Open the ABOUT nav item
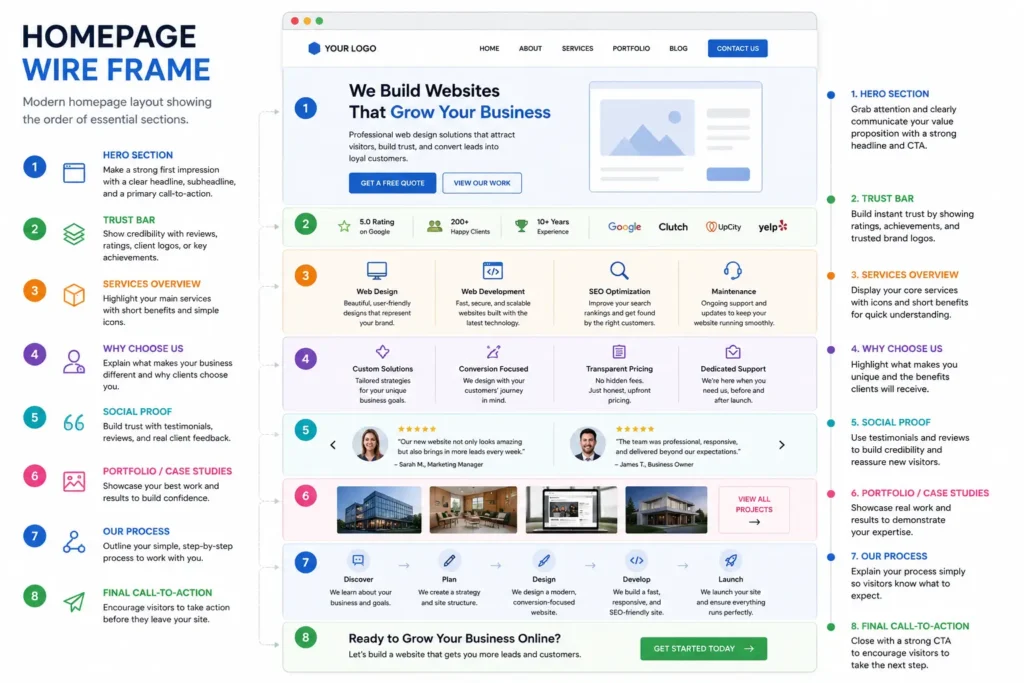1024x683 pixels. (x=530, y=48)
